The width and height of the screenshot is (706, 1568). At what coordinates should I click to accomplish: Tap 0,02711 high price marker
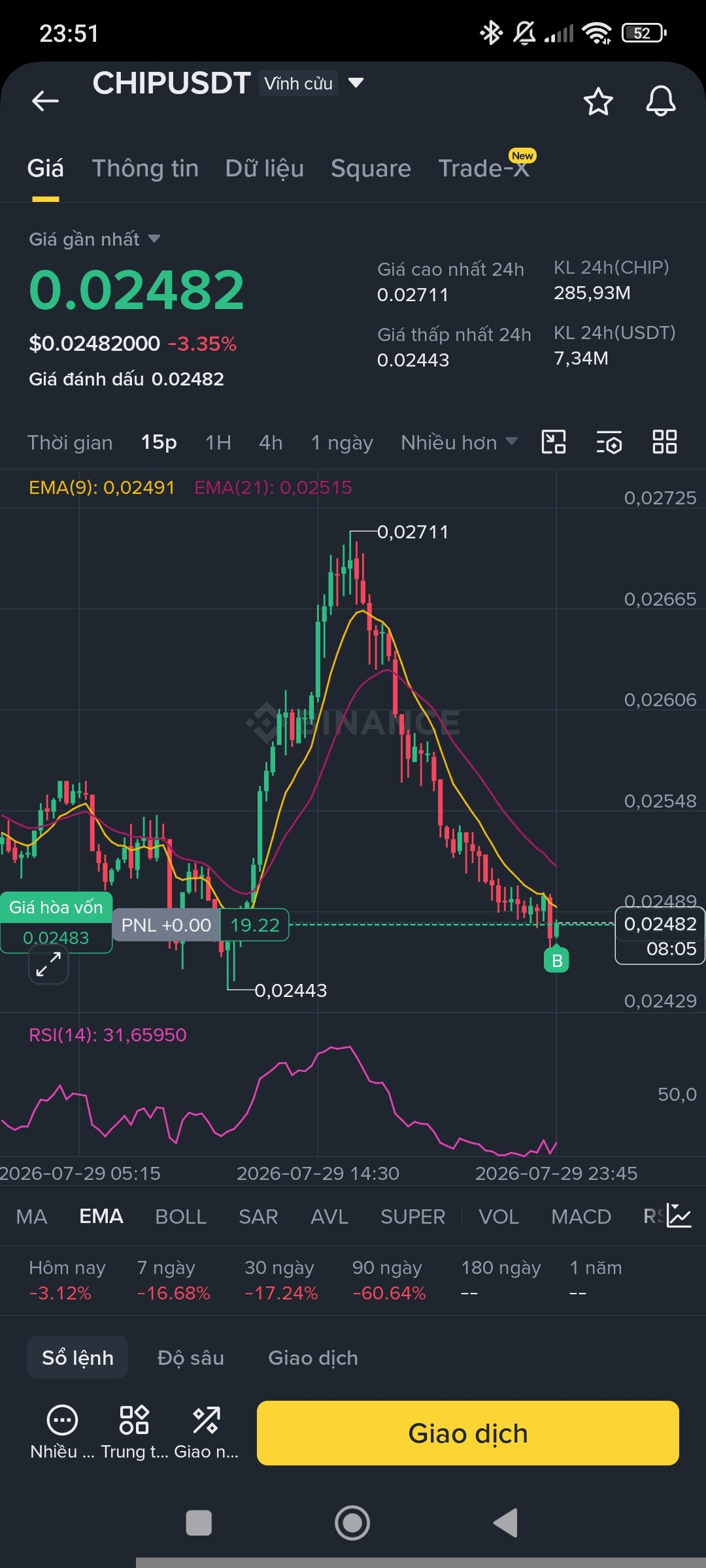coord(413,532)
